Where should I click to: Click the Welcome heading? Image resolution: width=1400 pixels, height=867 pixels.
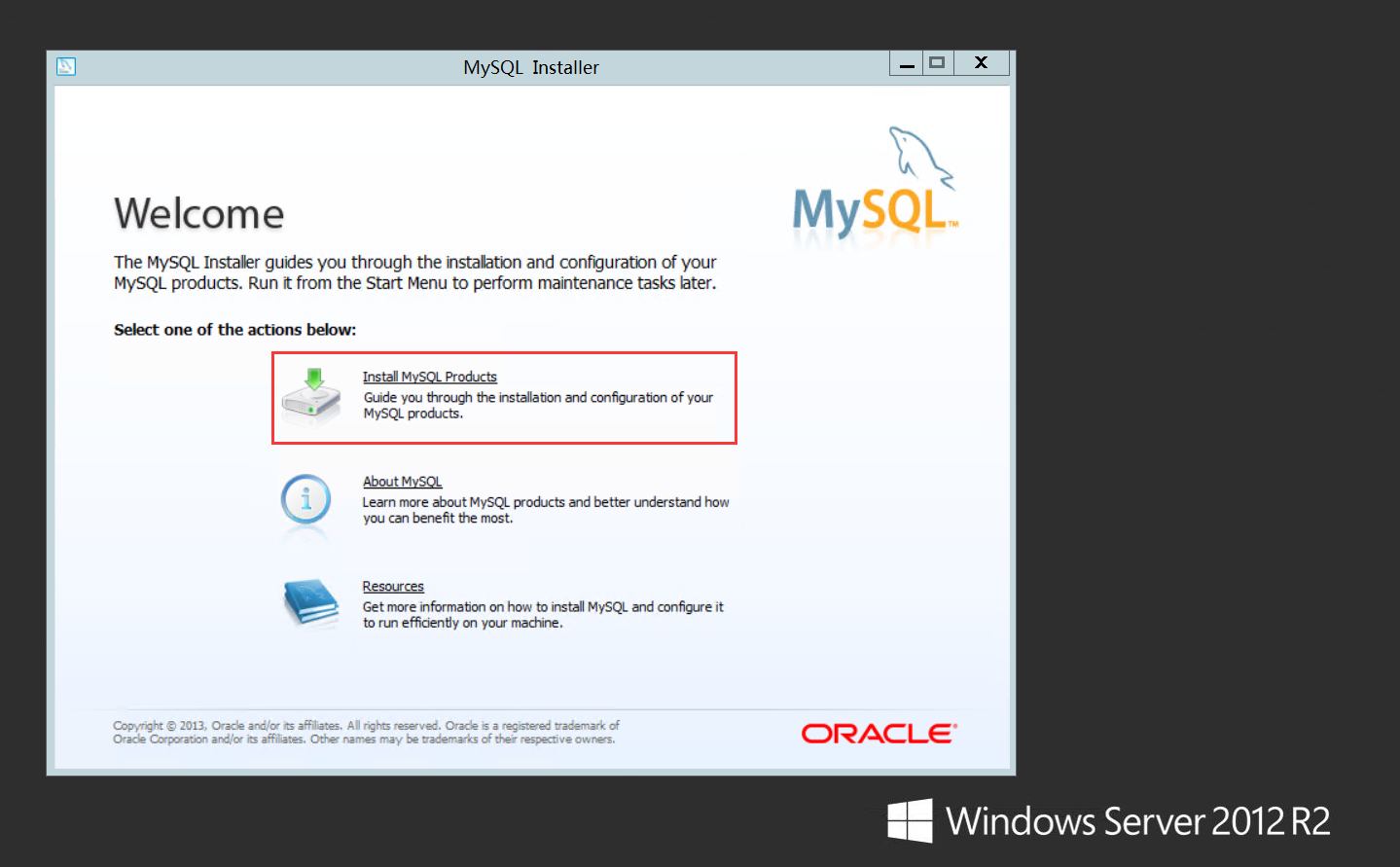[199, 214]
